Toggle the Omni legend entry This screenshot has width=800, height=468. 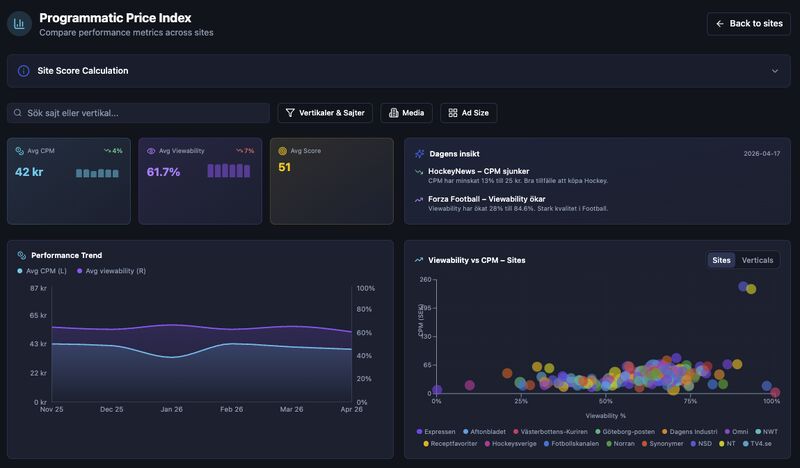[x=736, y=432]
